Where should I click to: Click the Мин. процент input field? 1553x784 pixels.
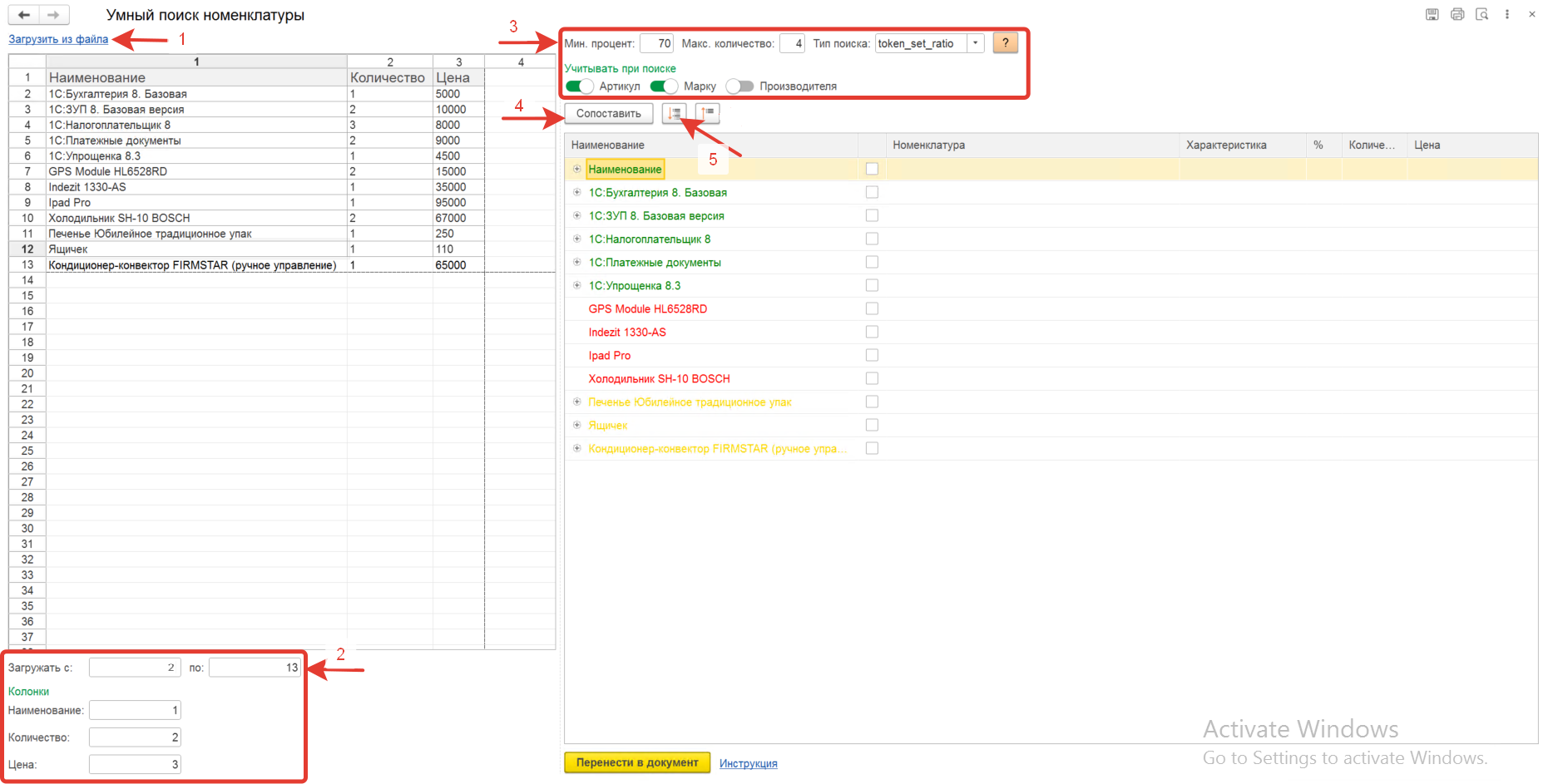click(656, 43)
